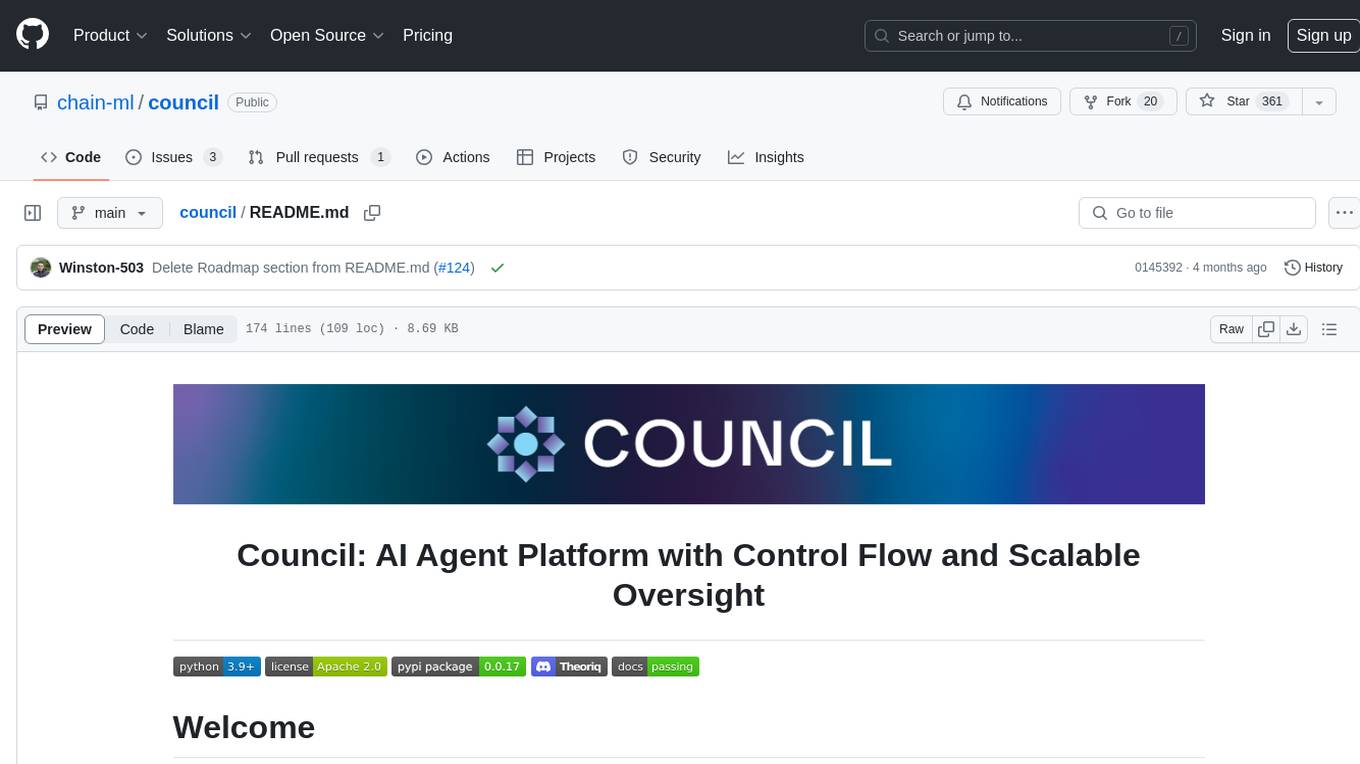Navigate to council root in breadcrumb

(x=207, y=212)
